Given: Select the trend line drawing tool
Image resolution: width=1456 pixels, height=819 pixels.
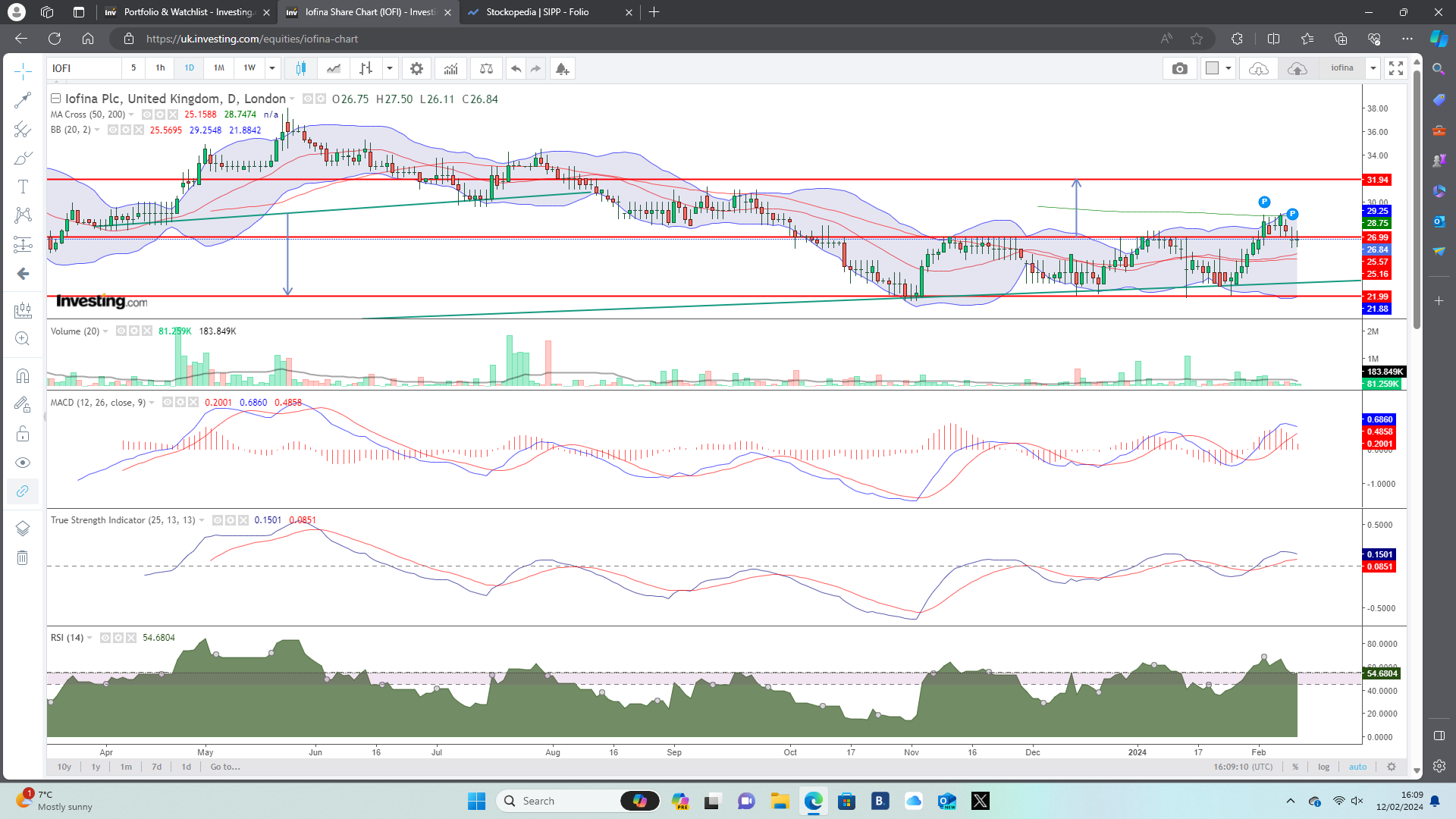Looking at the screenshot, I should pos(23,100).
